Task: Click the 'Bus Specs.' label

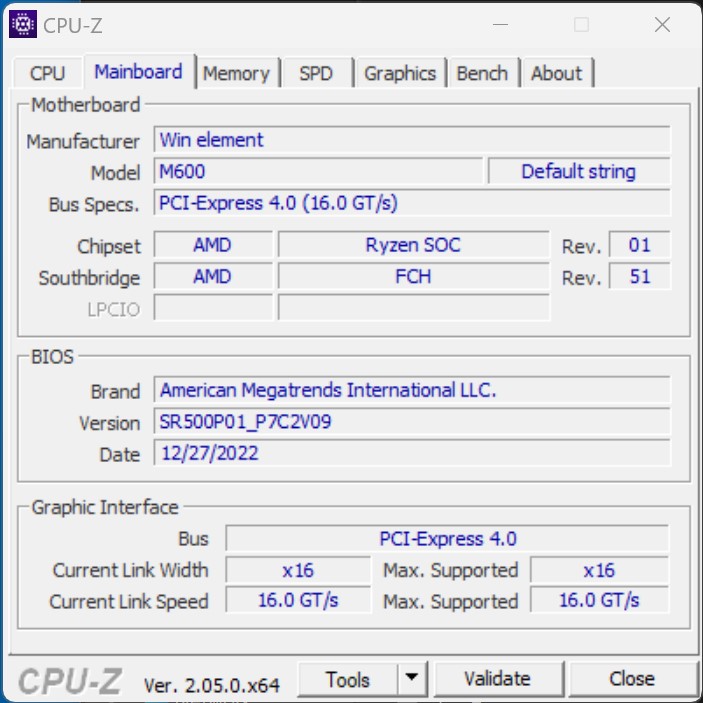Action: [x=94, y=204]
